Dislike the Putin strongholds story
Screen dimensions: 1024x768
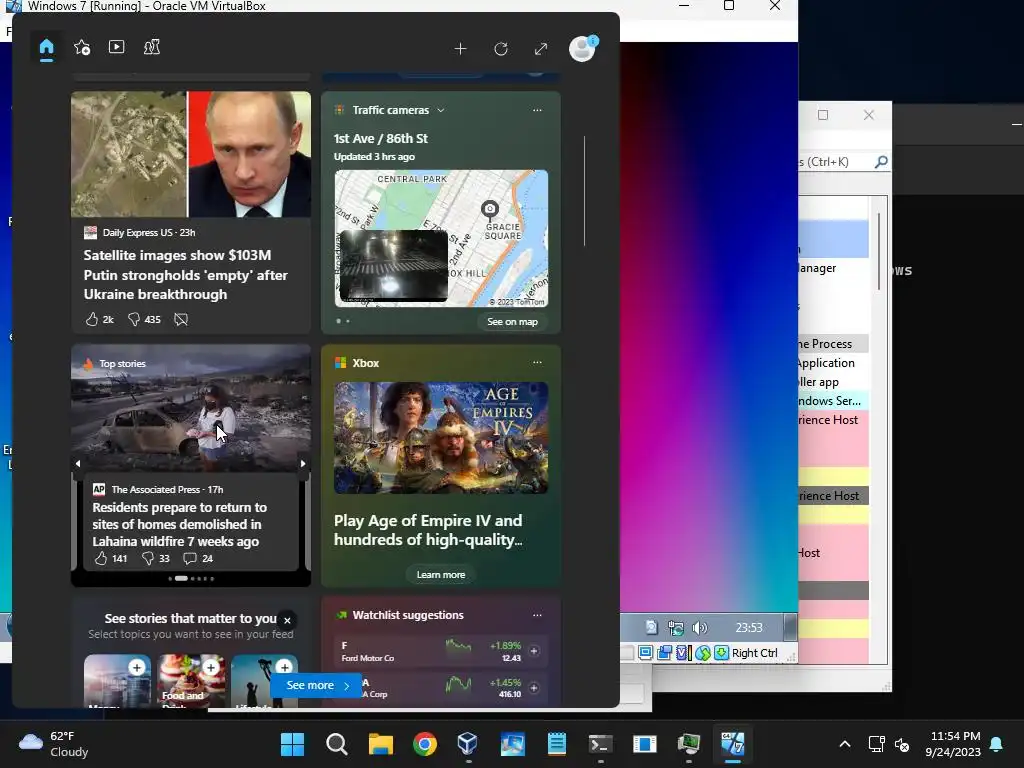144,319
